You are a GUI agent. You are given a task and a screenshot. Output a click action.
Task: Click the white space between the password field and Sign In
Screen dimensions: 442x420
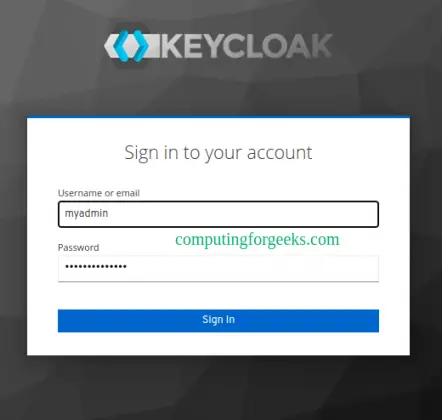[x=218, y=296]
